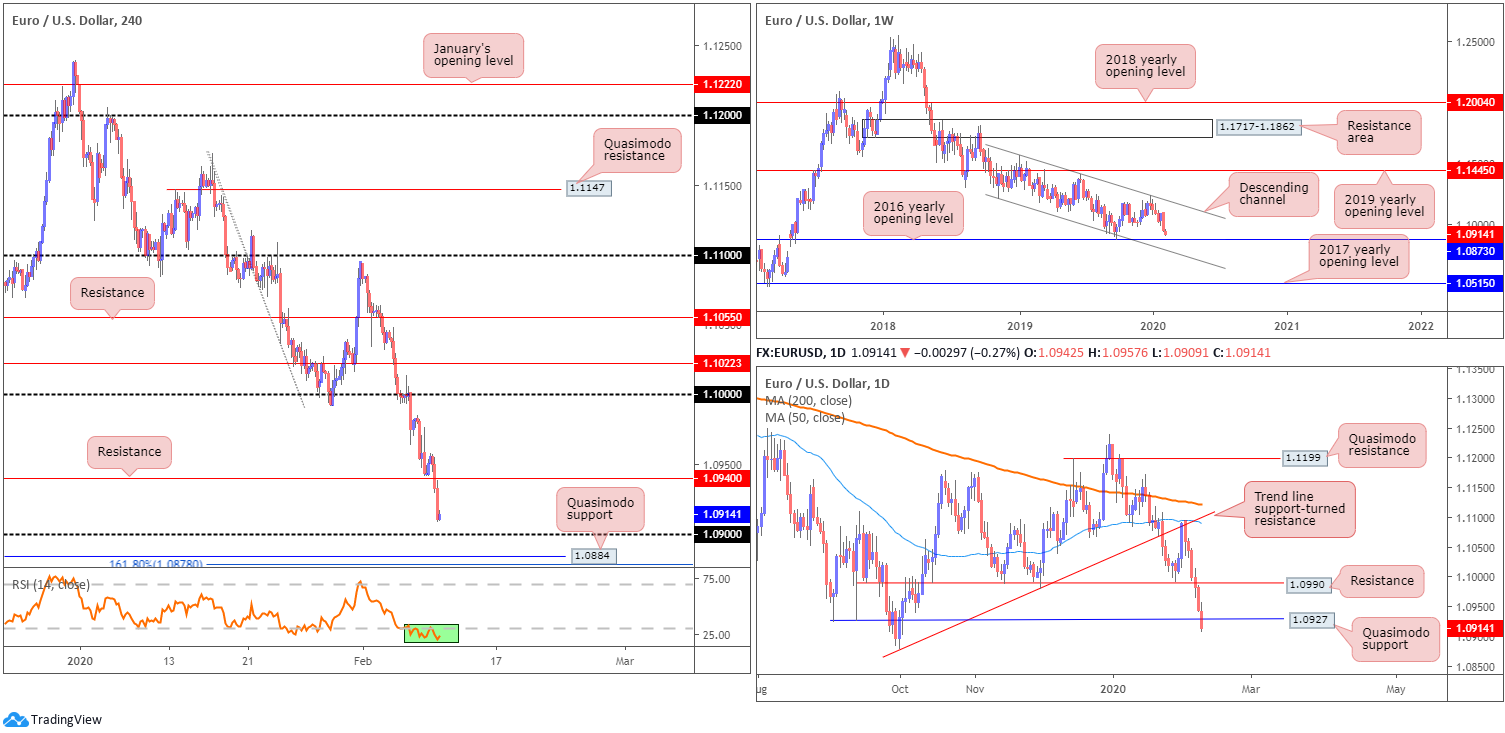Click the 1.11000 price tag
The height and width of the screenshot is (733, 1505).
pos(720,256)
